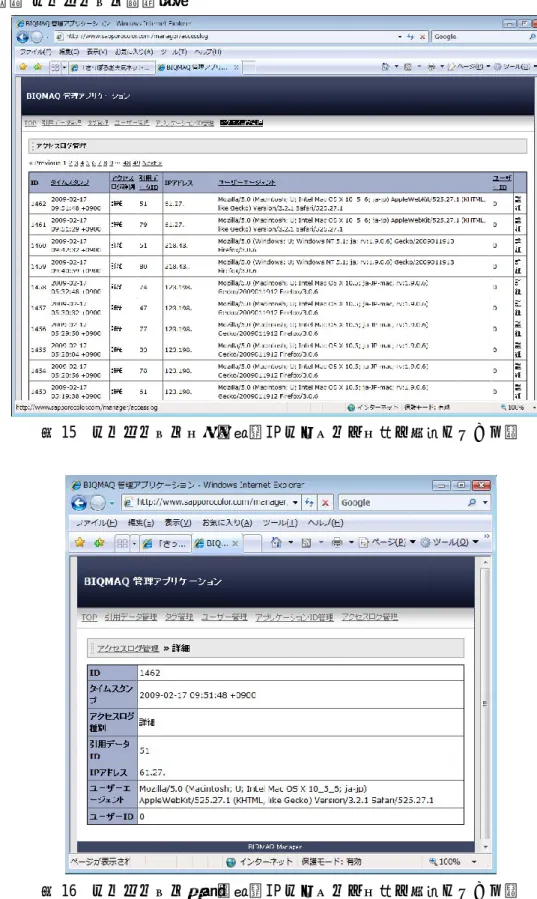Close the BIQMAQ tab in upper window
The height and width of the screenshot is (899, 537).
click(x=236, y=68)
